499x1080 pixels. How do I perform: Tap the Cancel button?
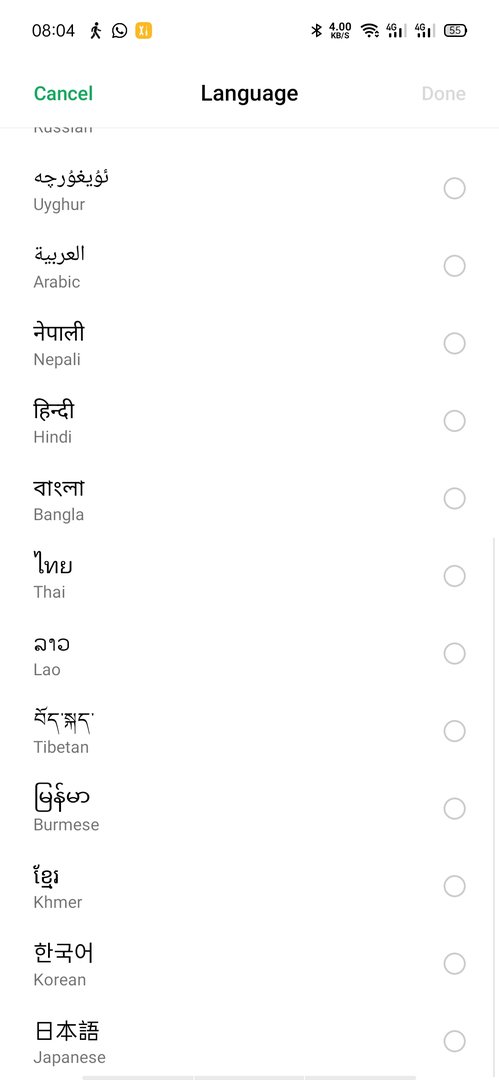[x=63, y=94]
